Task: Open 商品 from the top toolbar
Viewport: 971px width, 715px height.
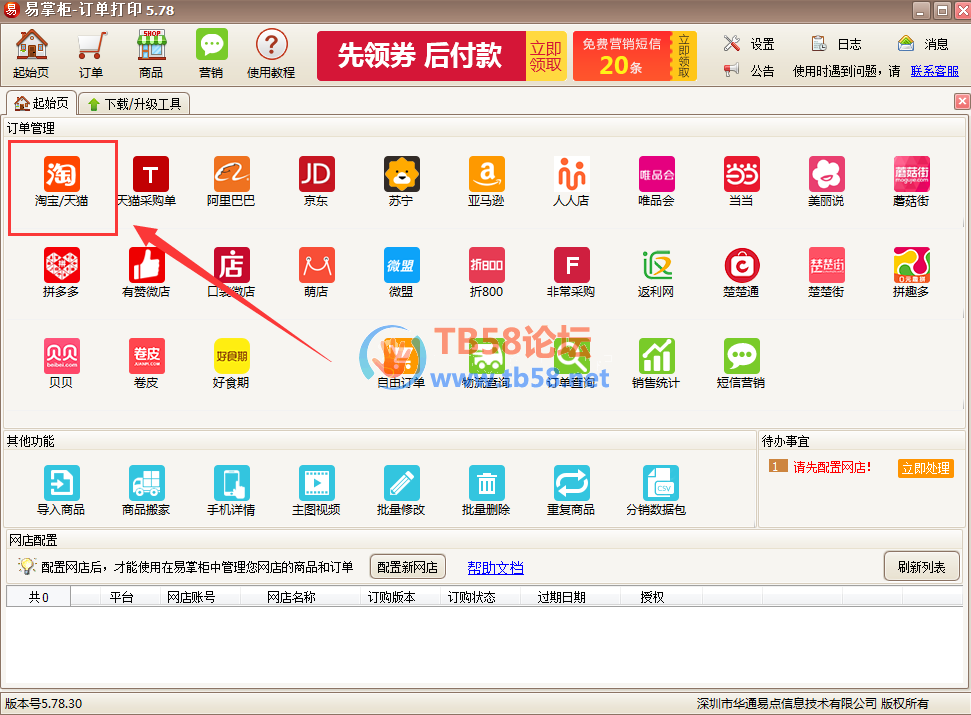Action: point(151,54)
